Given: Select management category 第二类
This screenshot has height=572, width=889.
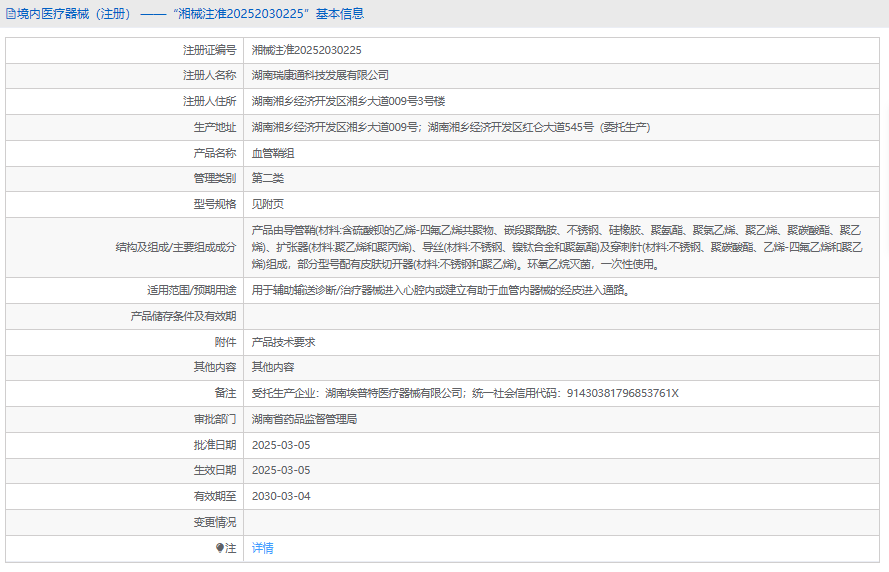Looking at the screenshot, I should [268, 179].
